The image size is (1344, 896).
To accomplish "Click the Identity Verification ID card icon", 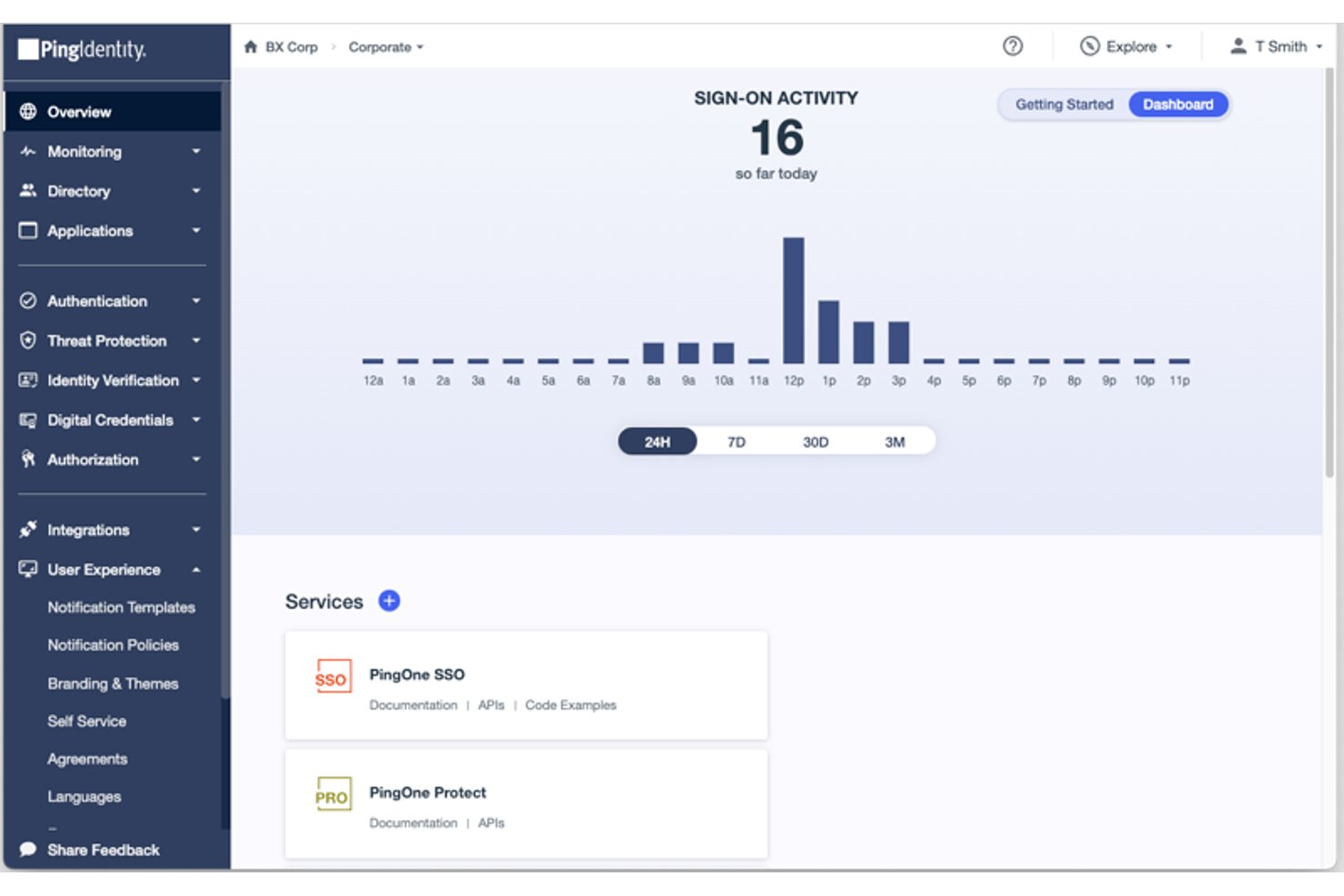I will pos(28,380).
